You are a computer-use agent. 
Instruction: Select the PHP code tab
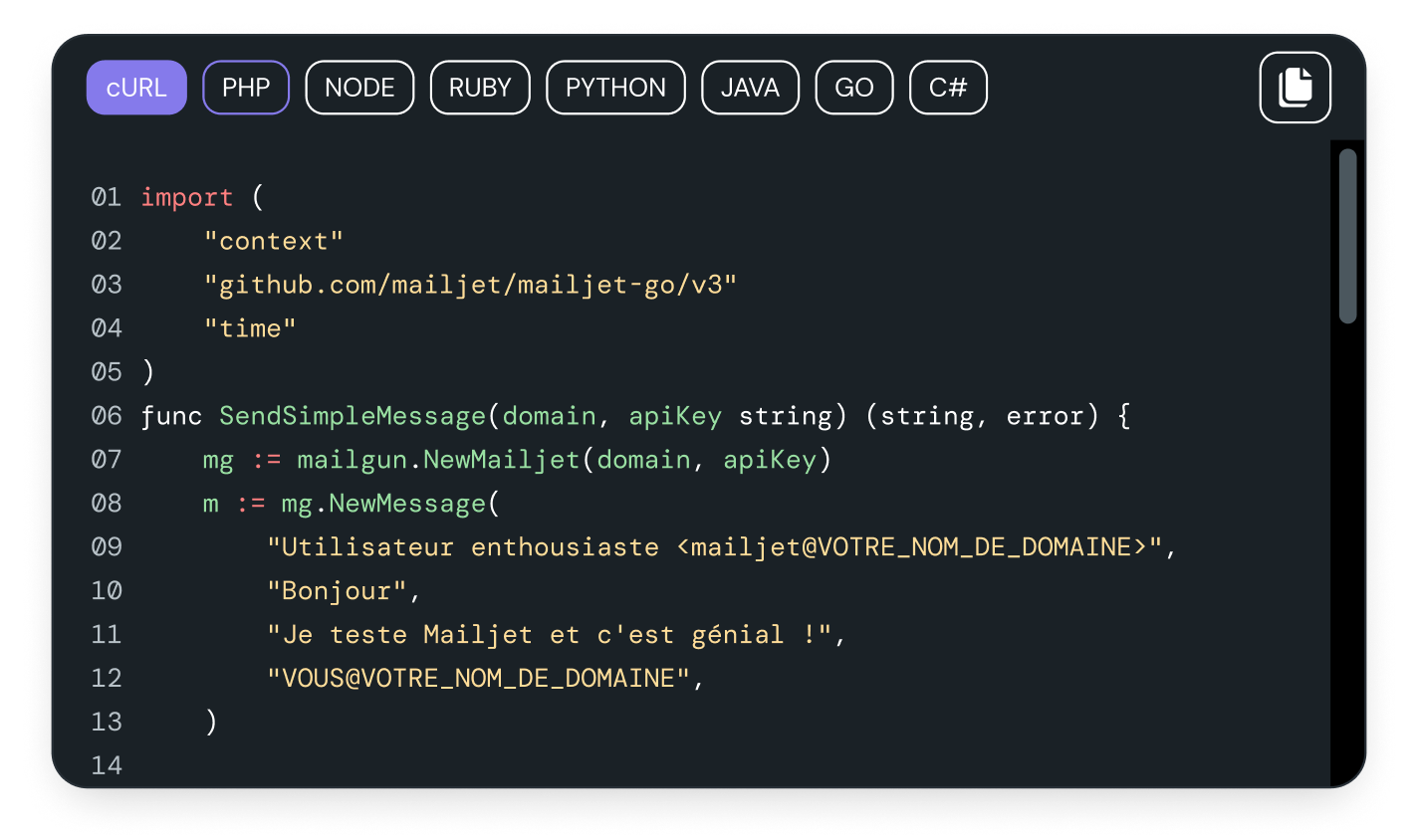(x=246, y=88)
